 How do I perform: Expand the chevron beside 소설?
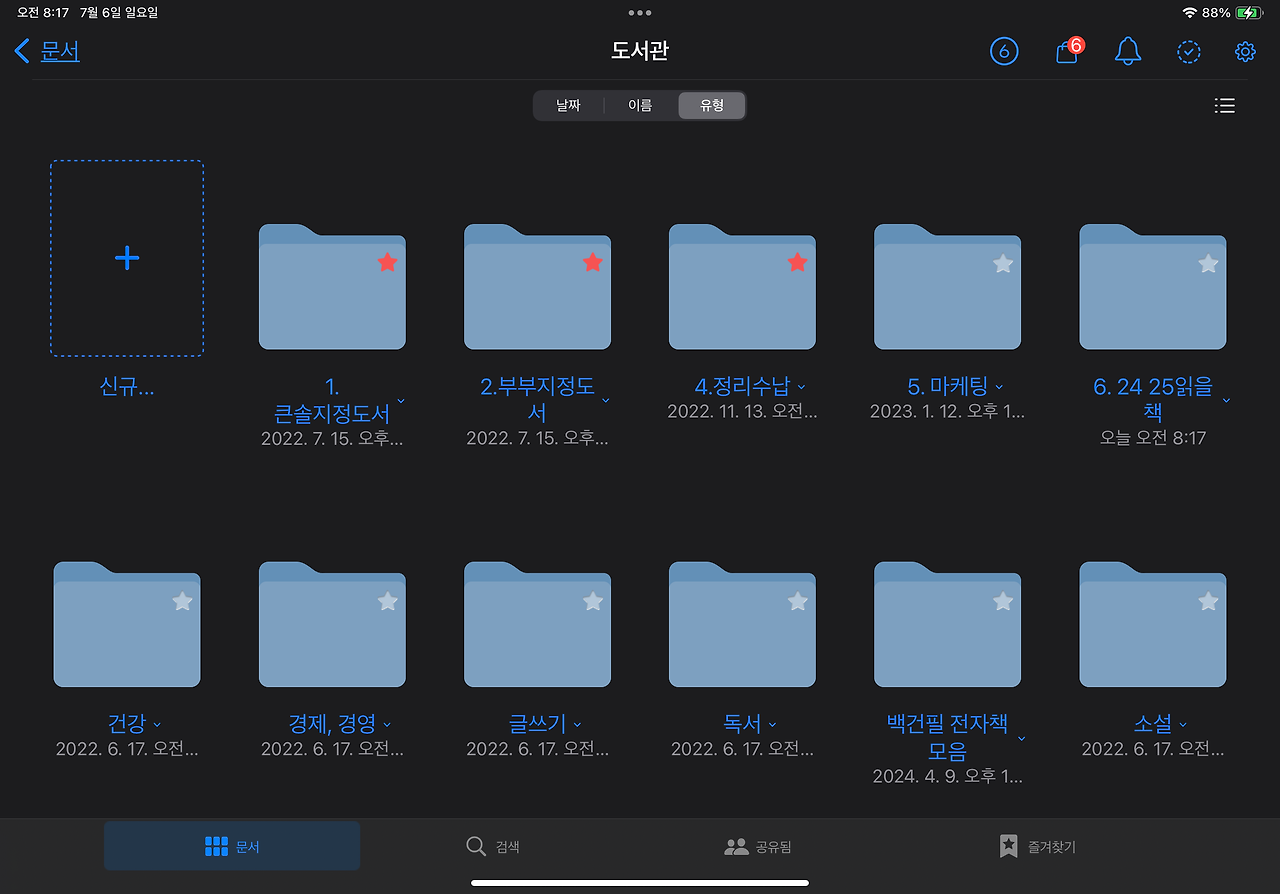[1183, 724]
